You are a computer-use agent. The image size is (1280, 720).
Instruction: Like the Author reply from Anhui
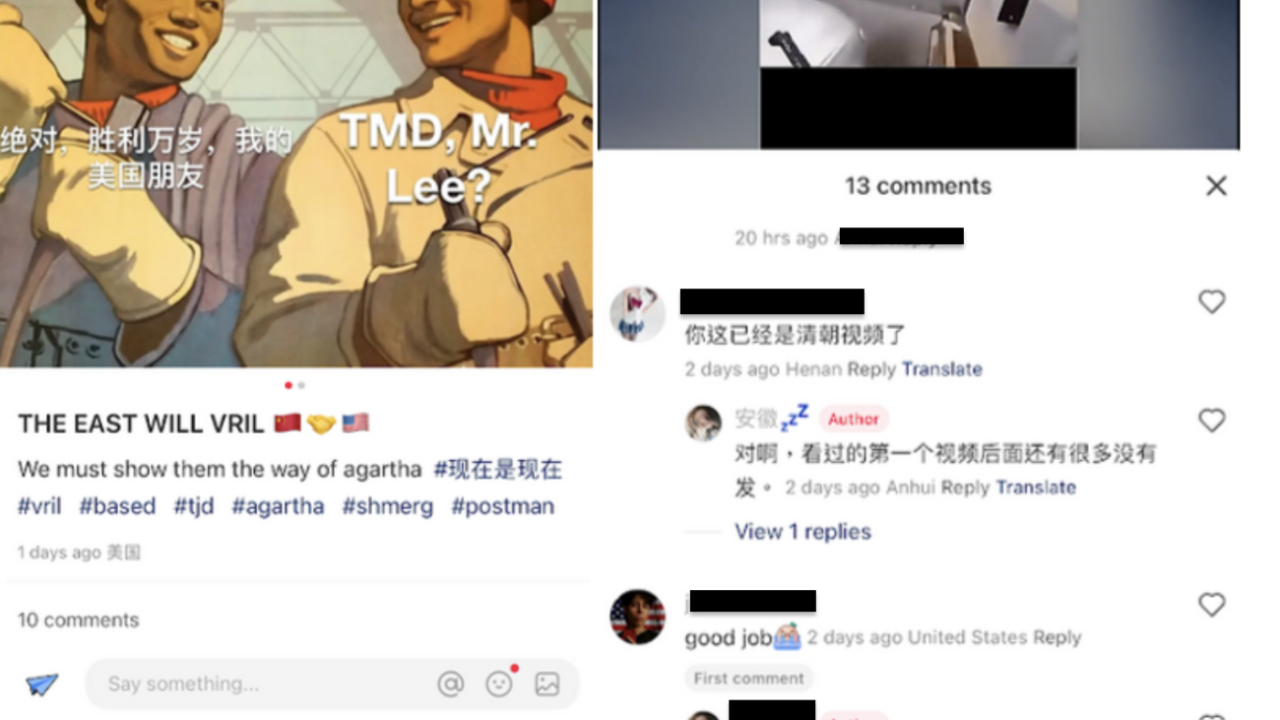[1212, 421]
